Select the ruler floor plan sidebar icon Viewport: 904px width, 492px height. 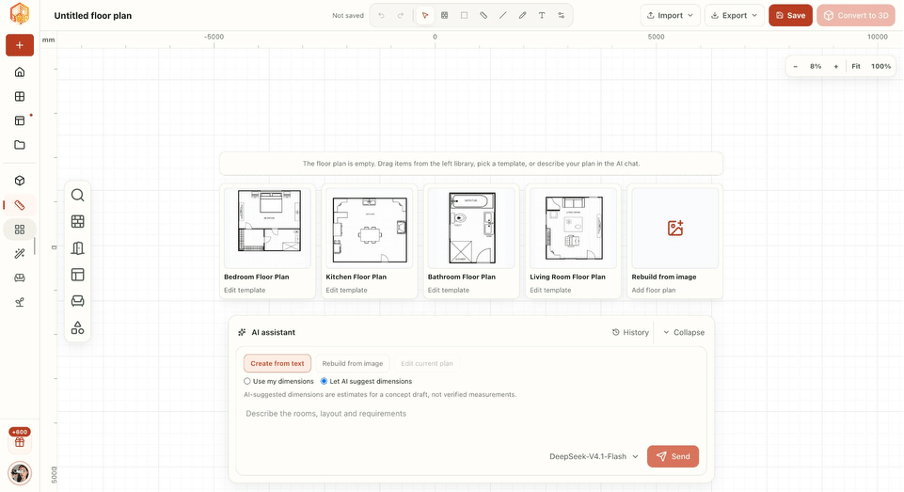pyautogui.click(x=20, y=205)
